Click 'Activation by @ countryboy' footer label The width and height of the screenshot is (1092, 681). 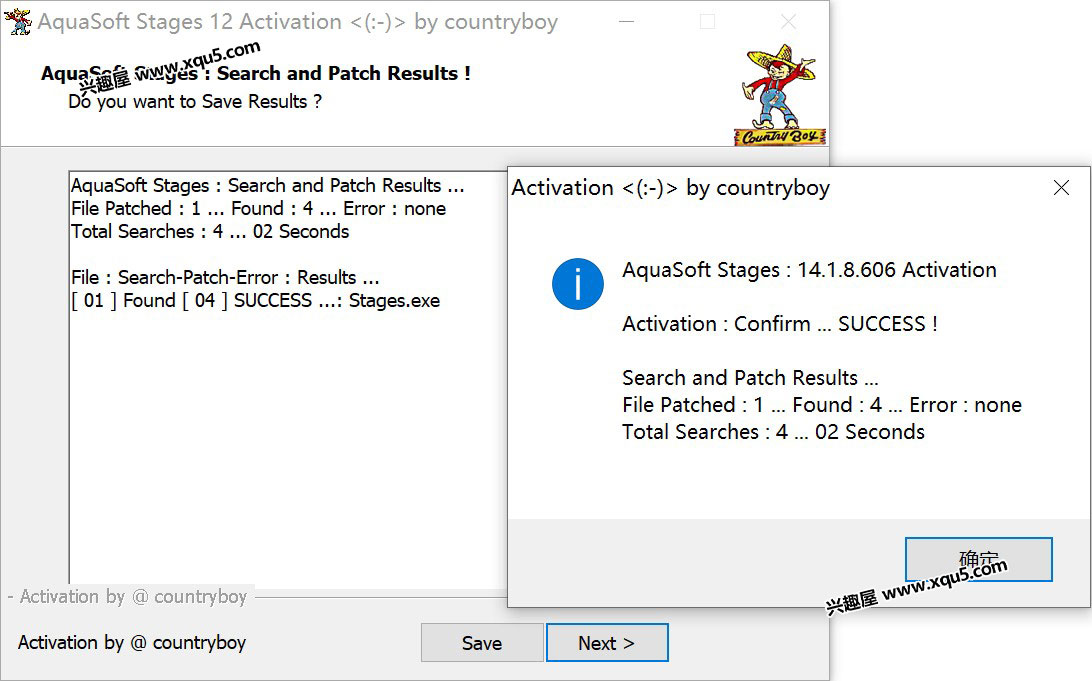[x=132, y=642]
